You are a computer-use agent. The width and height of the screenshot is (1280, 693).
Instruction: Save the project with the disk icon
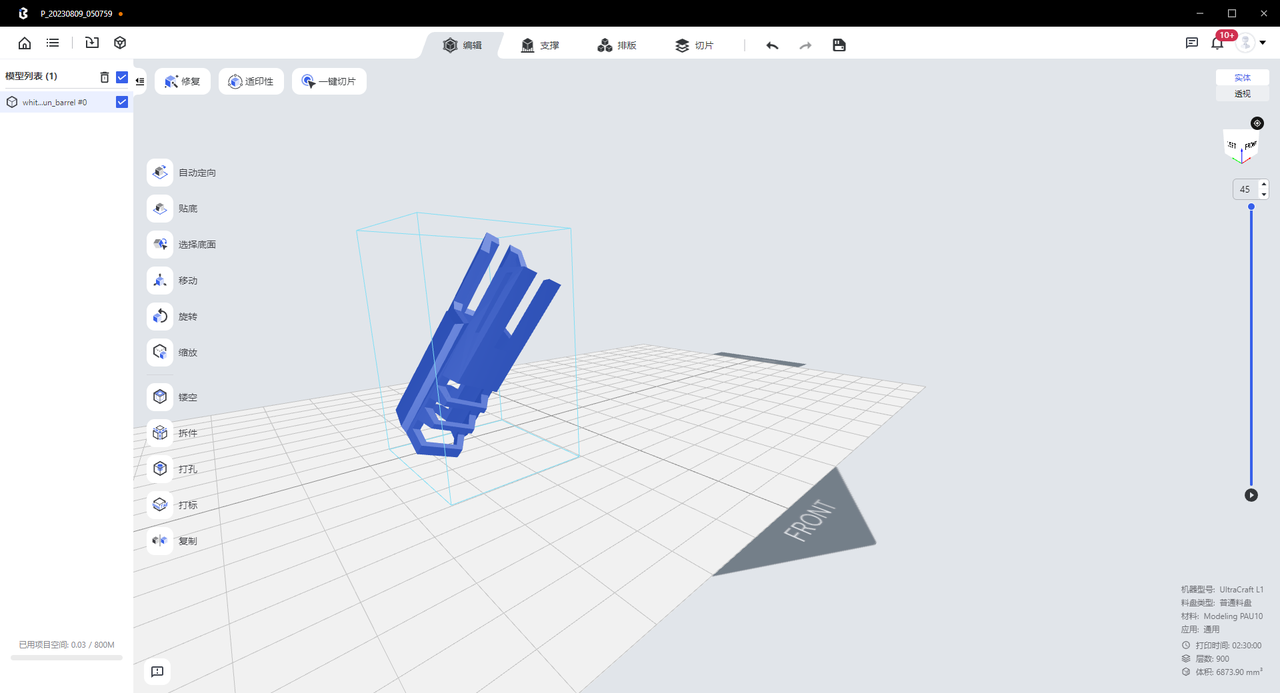tap(839, 45)
